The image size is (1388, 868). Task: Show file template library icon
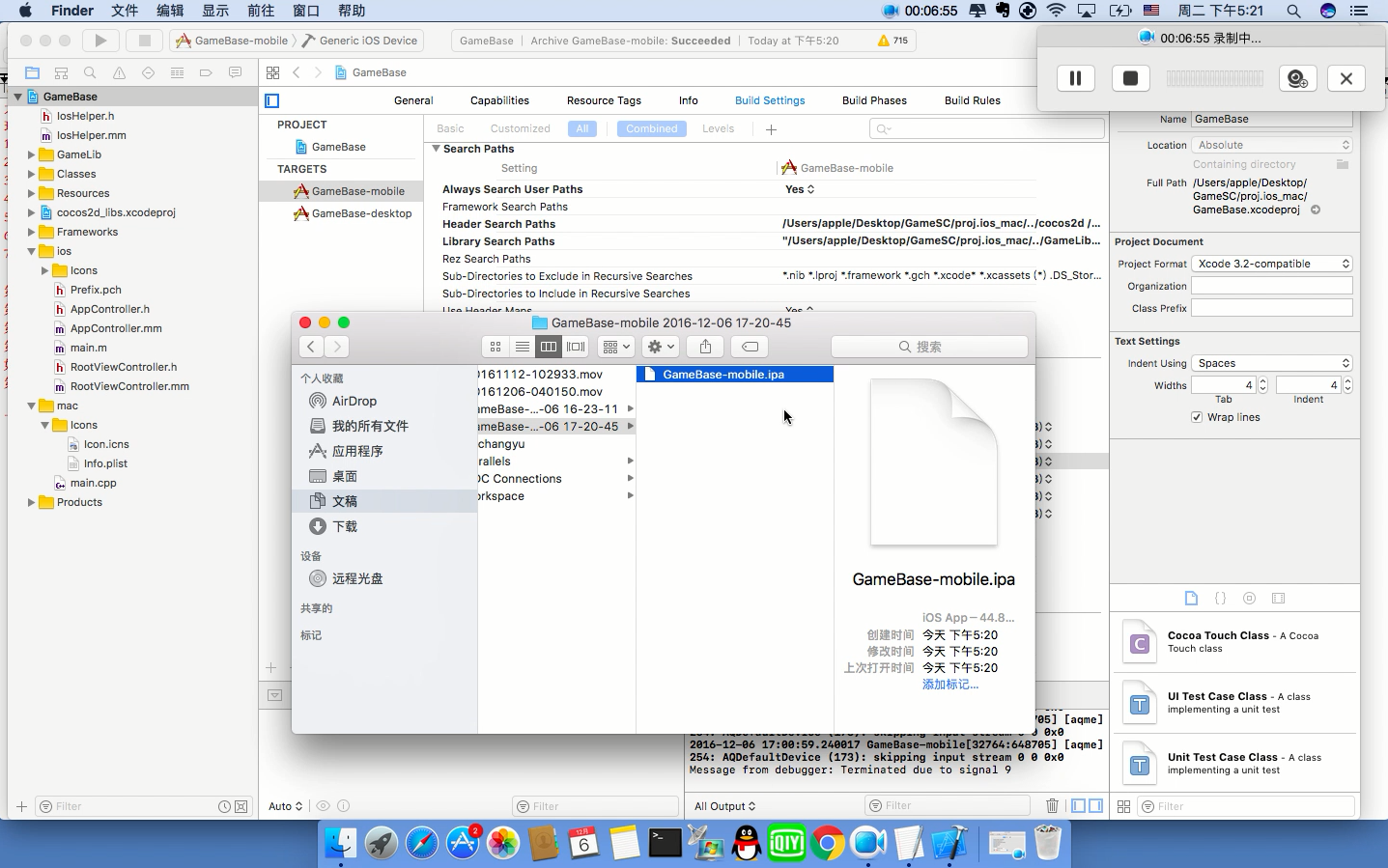[x=1191, y=599]
